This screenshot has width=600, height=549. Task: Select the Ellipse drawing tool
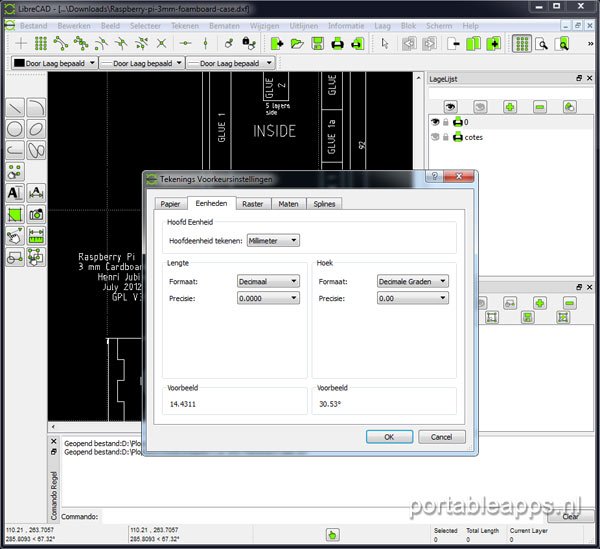pyautogui.click(x=36, y=129)
